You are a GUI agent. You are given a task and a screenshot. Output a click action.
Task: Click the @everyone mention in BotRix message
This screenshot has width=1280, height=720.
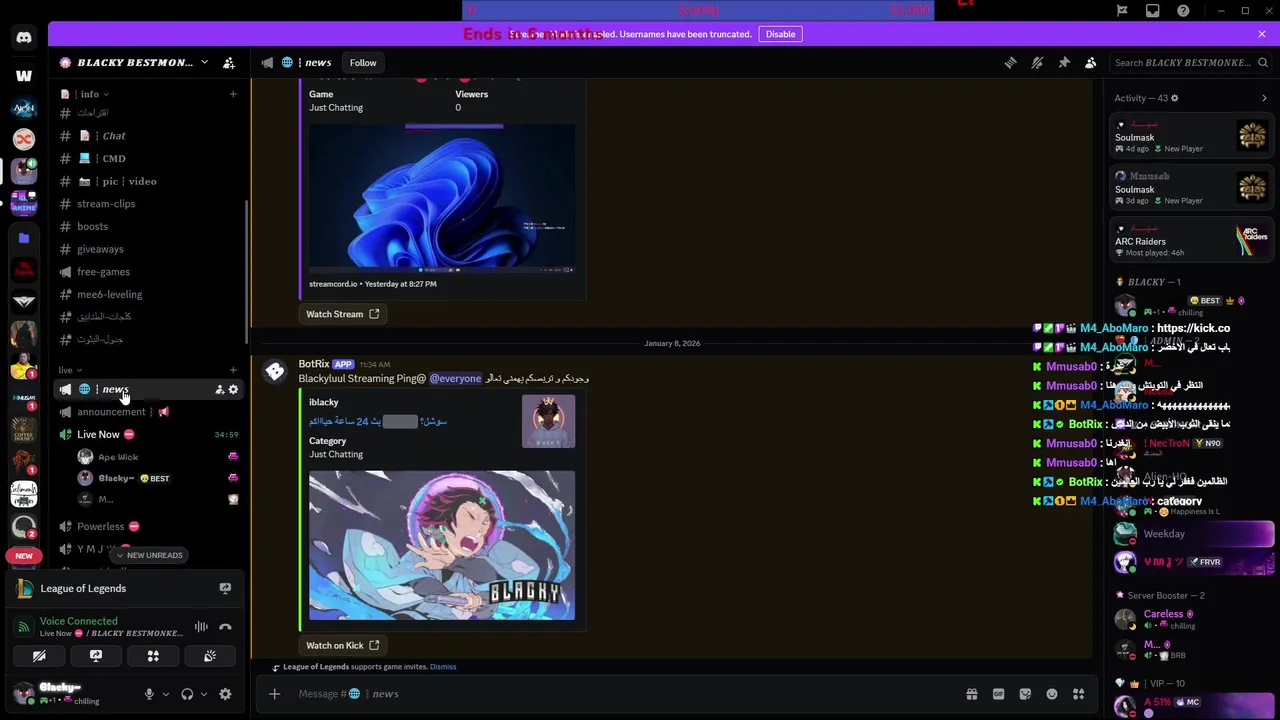[455, 379]
